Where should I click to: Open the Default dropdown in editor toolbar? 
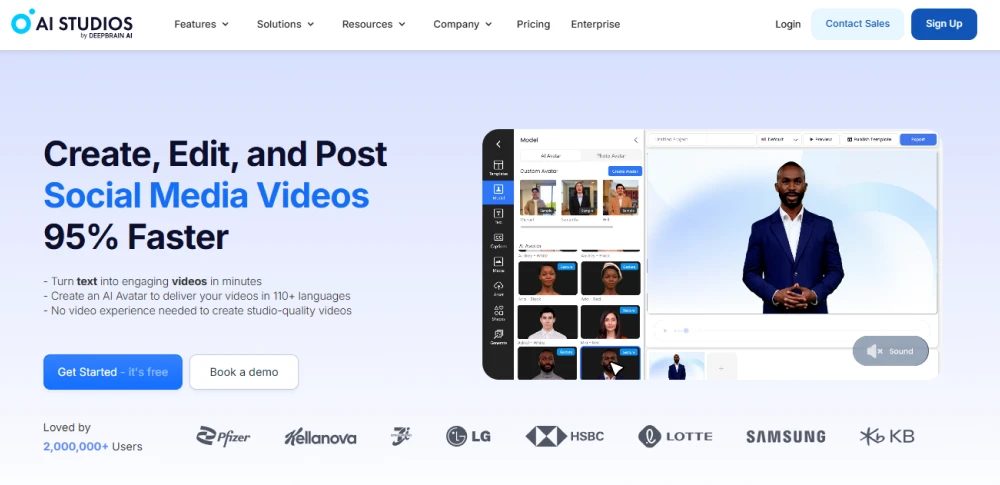[778, 139]
